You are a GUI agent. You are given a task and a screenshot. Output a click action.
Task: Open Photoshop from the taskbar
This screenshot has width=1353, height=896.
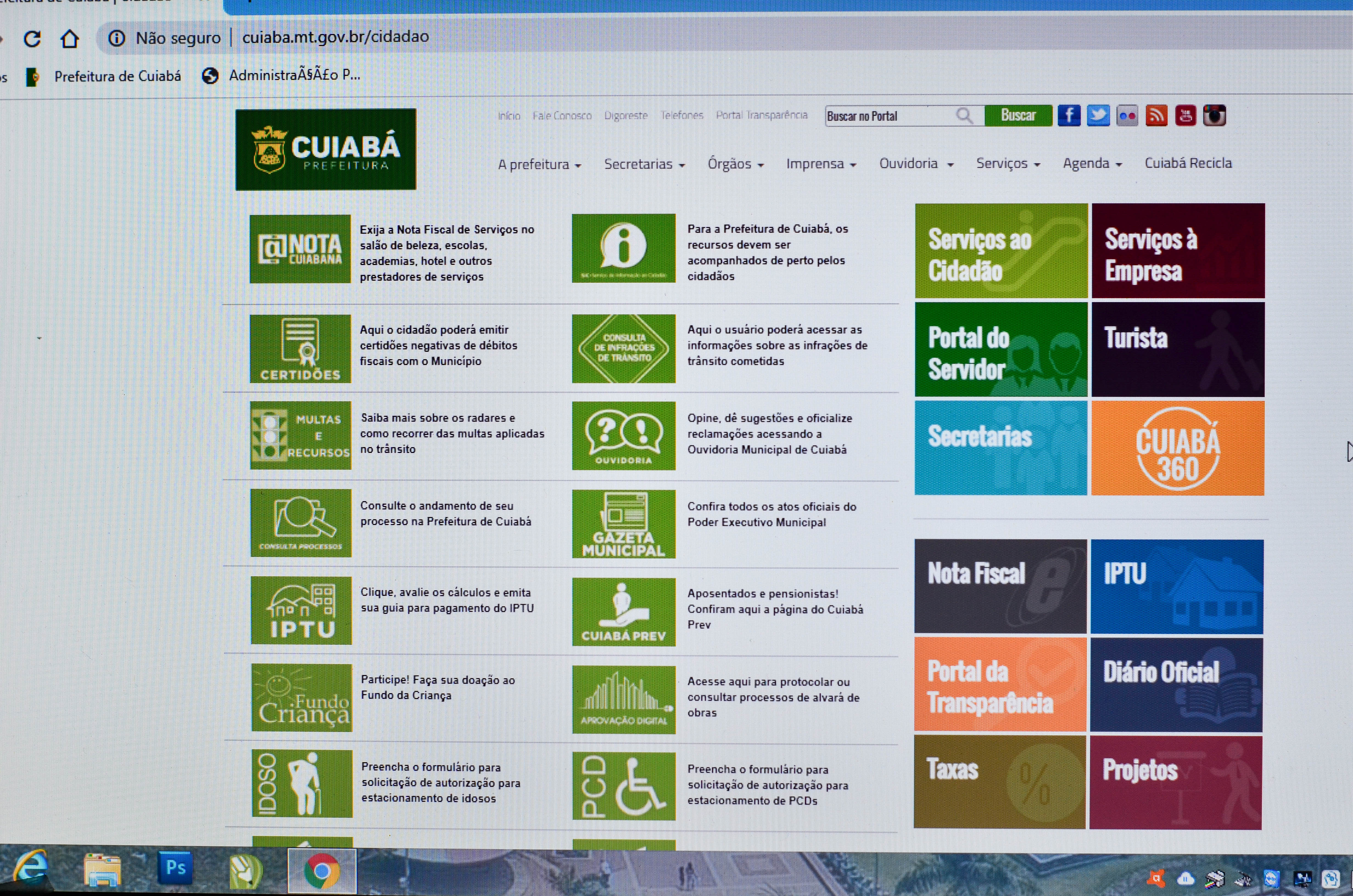[x=175, y=869]
